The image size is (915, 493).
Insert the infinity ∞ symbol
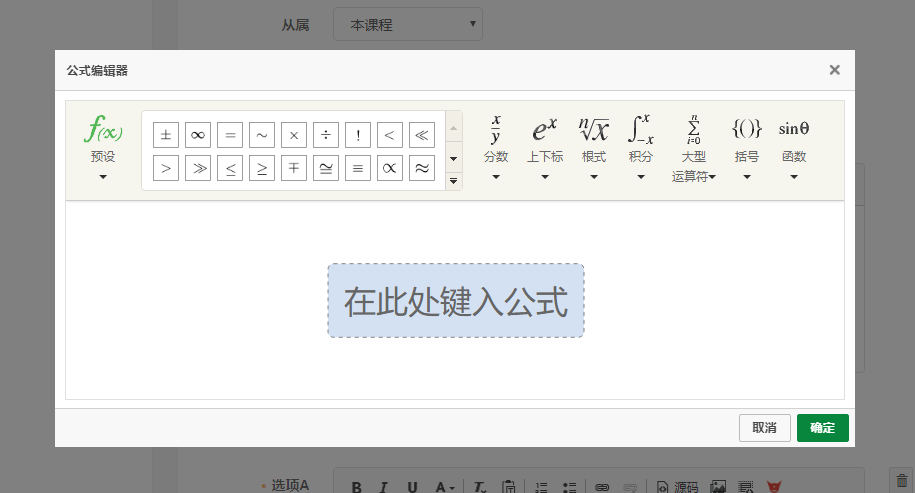point(198,135)
